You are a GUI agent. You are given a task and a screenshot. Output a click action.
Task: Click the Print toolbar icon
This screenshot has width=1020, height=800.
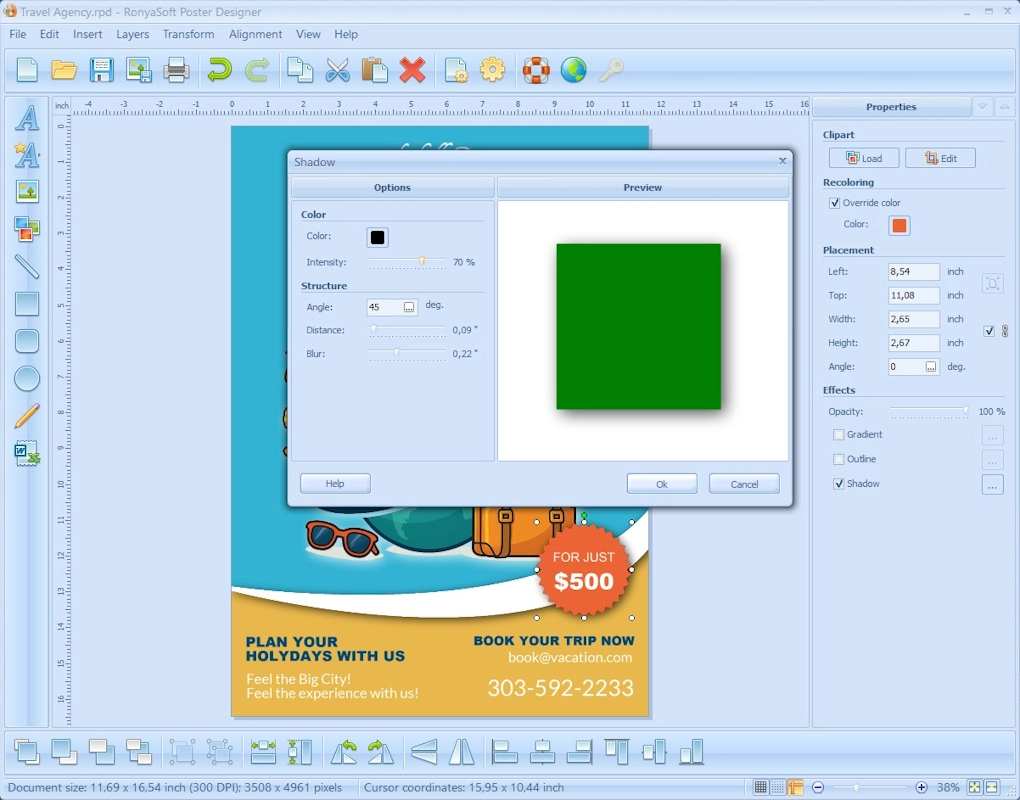coord(176,70)
